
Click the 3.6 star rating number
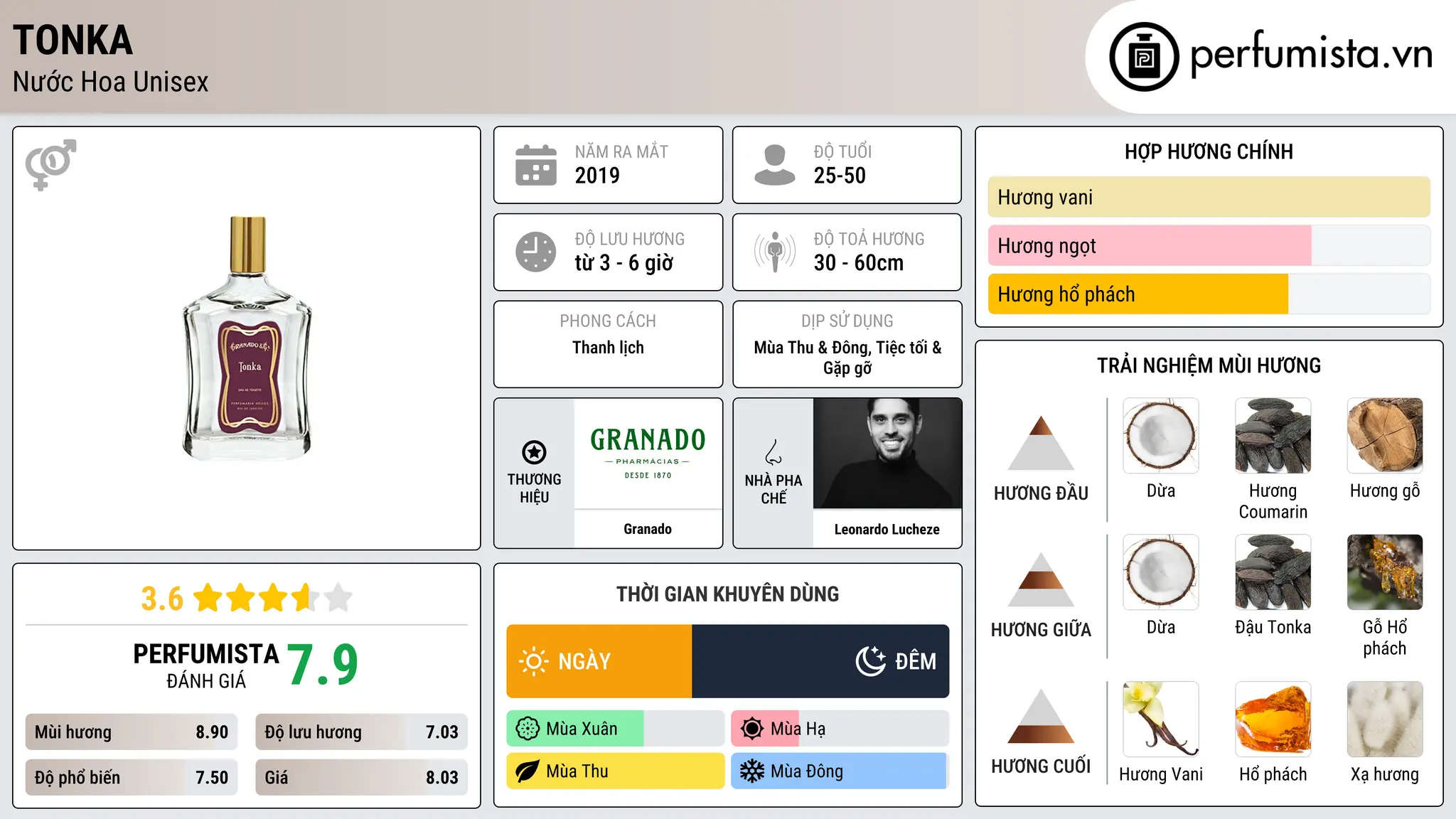(x=162, y=599)
